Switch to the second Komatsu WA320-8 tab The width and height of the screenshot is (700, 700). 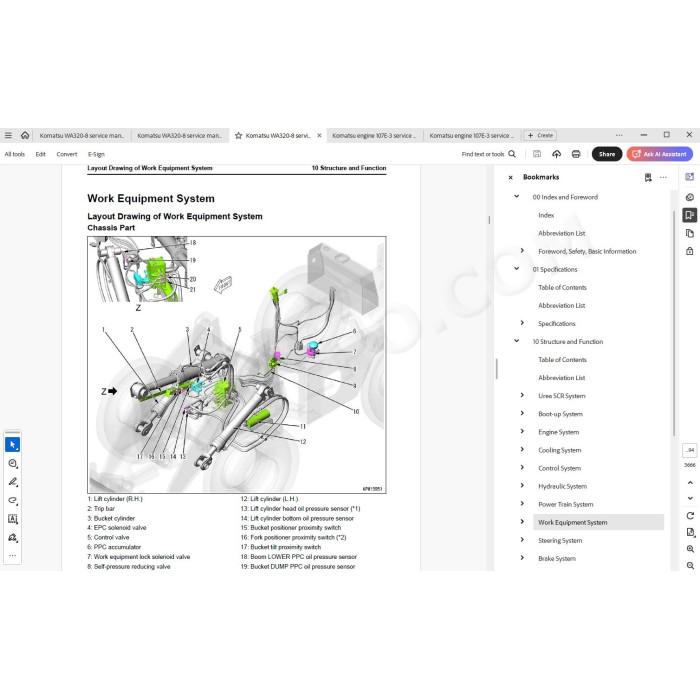tap(179, 135)
